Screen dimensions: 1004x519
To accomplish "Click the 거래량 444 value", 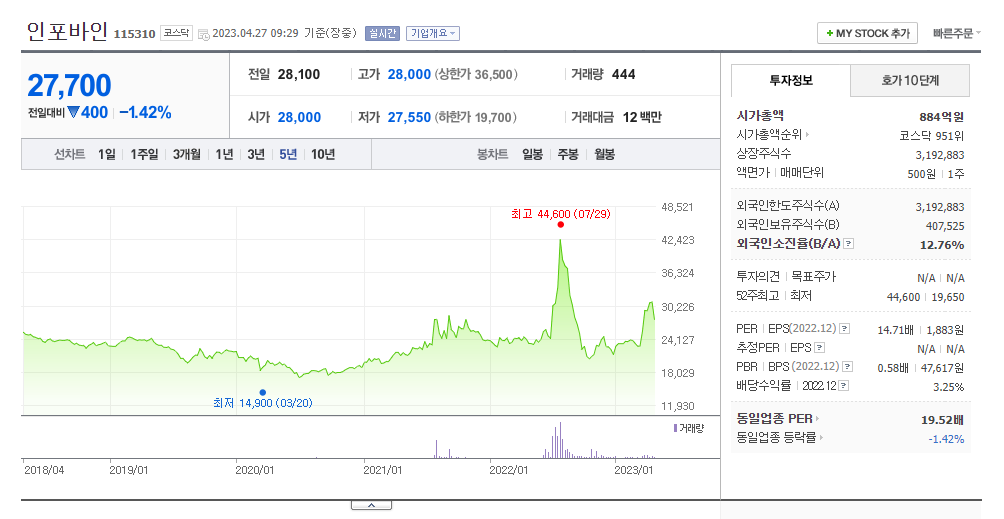I will point(624,74).
